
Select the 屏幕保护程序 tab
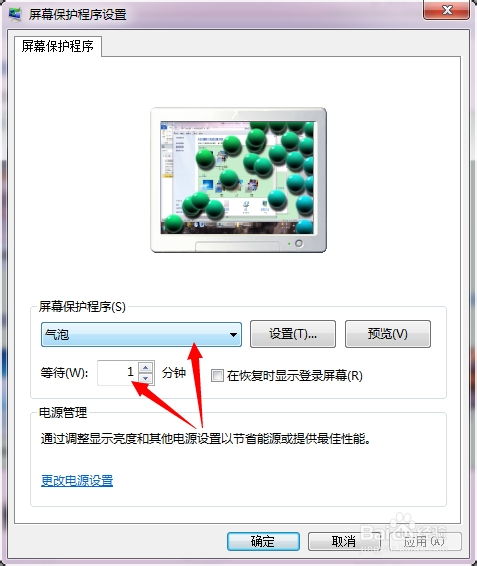pos(58,46)
